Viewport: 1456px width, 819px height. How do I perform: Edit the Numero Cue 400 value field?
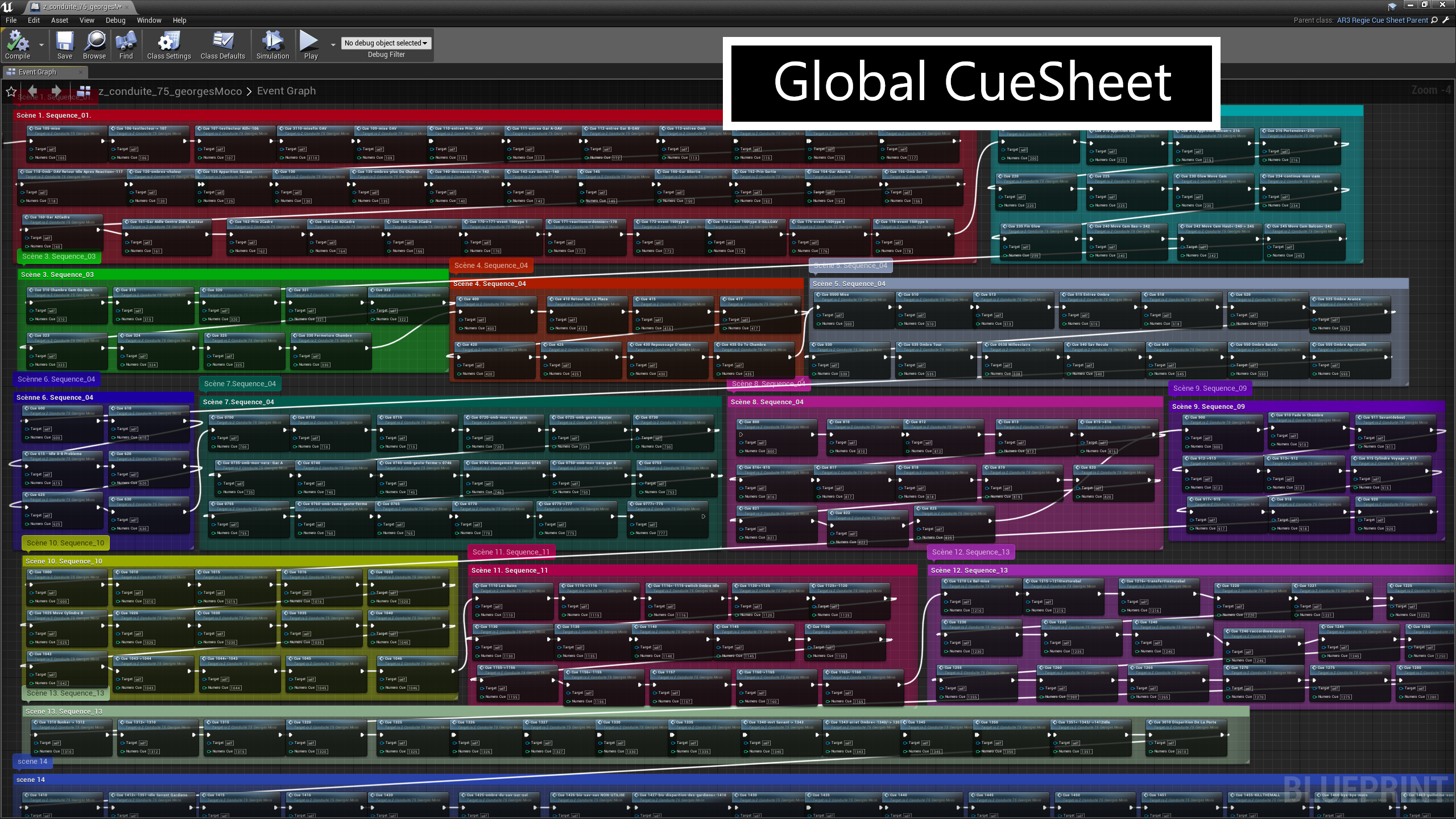[491, 328]
